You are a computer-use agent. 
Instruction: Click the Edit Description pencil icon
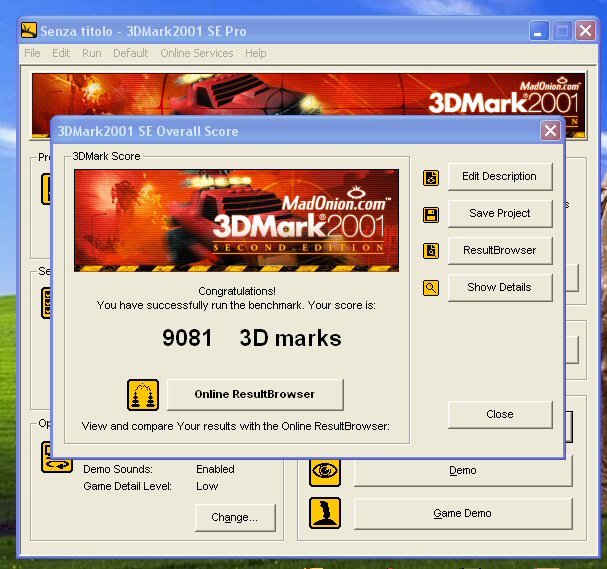[x=431, y=178]
